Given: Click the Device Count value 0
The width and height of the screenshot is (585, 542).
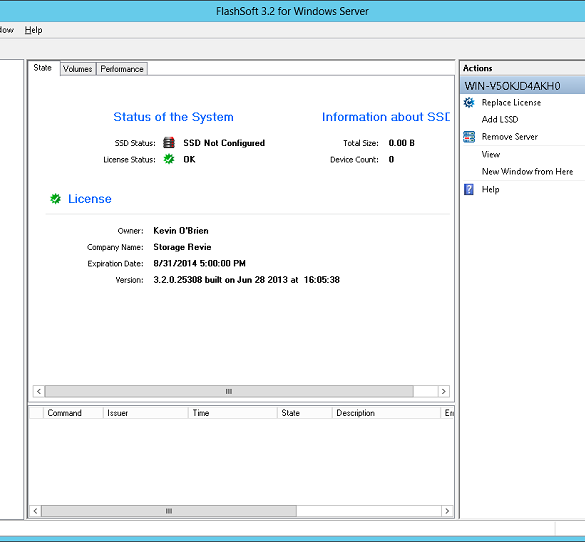Looking at the screenshot, I should 391,160.
